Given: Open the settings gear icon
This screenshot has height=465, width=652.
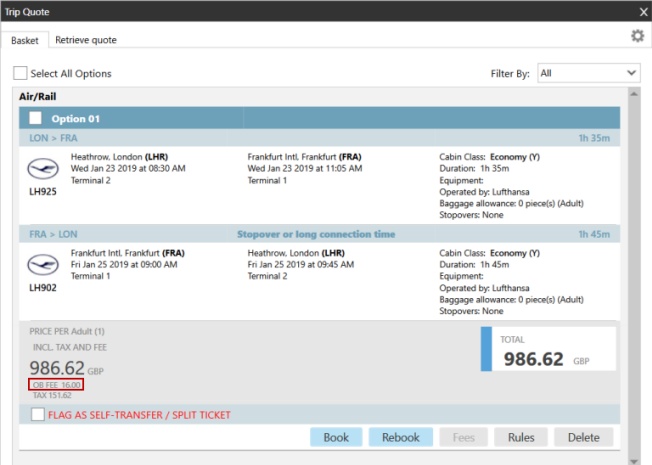Looking at the screenshot, I should [x=637, y=36].
